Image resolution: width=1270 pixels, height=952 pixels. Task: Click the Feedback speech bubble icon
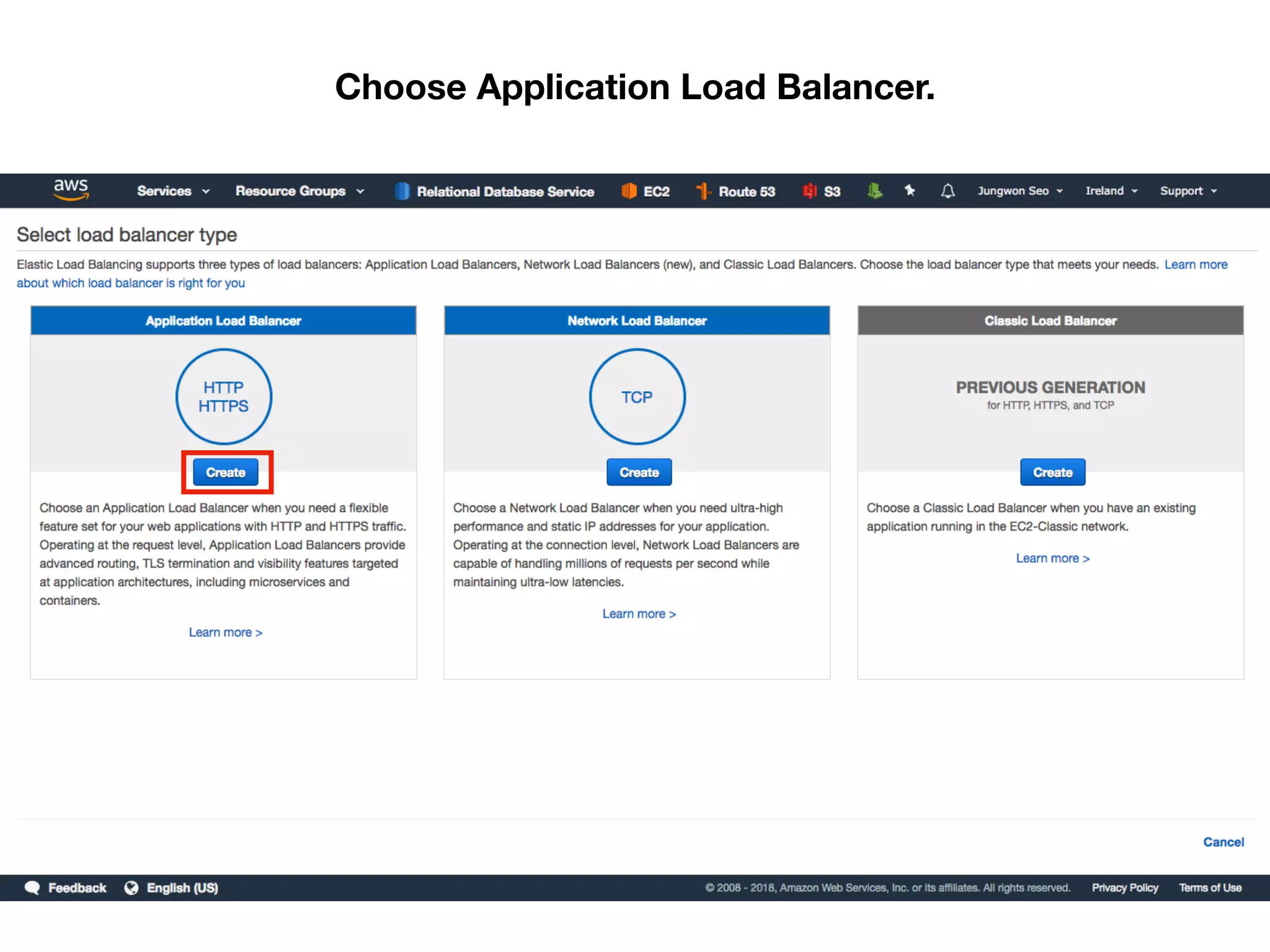point(32,888)
